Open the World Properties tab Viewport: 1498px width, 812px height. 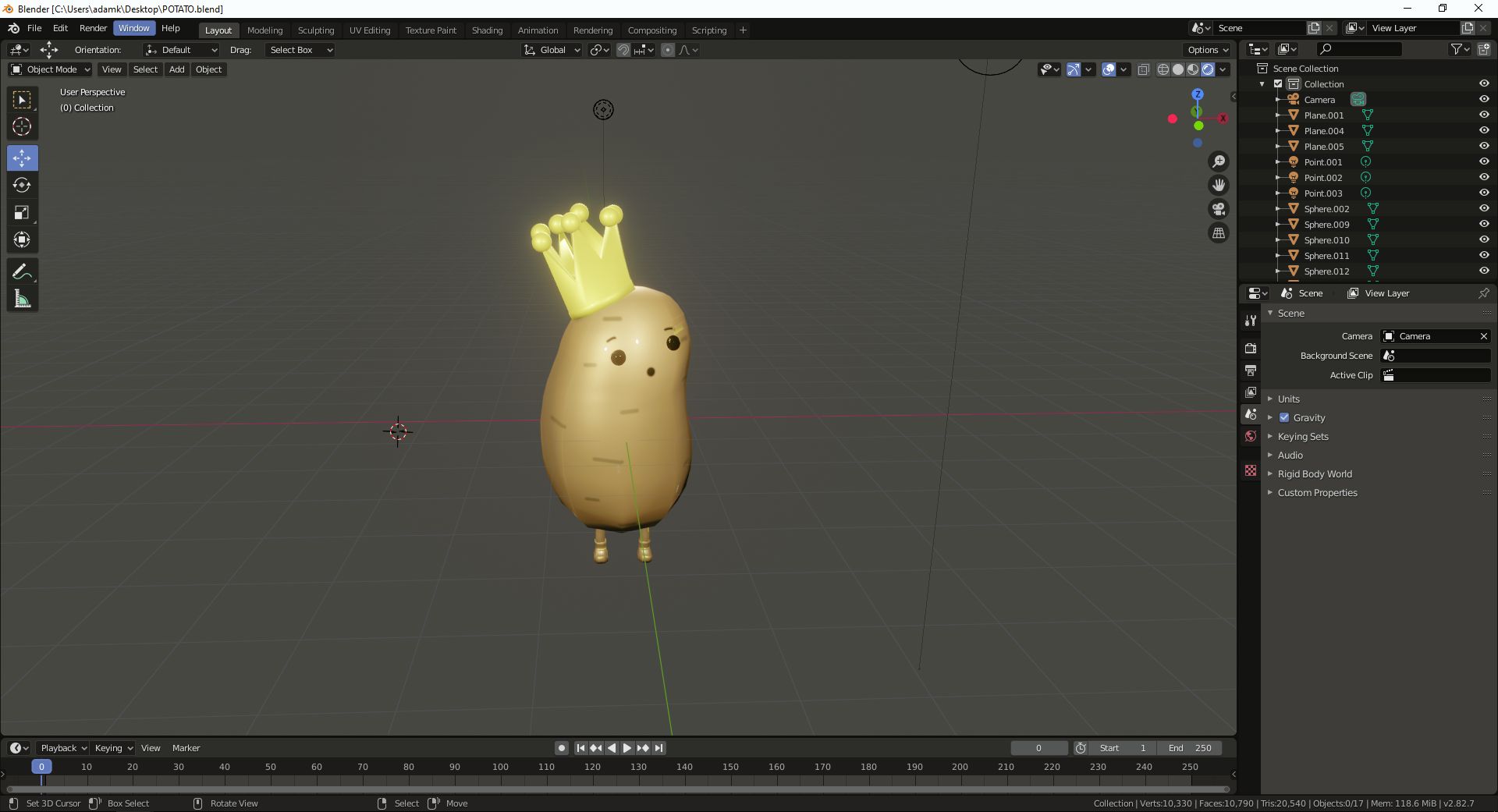pyautogui.click(x=1250, y=437)
